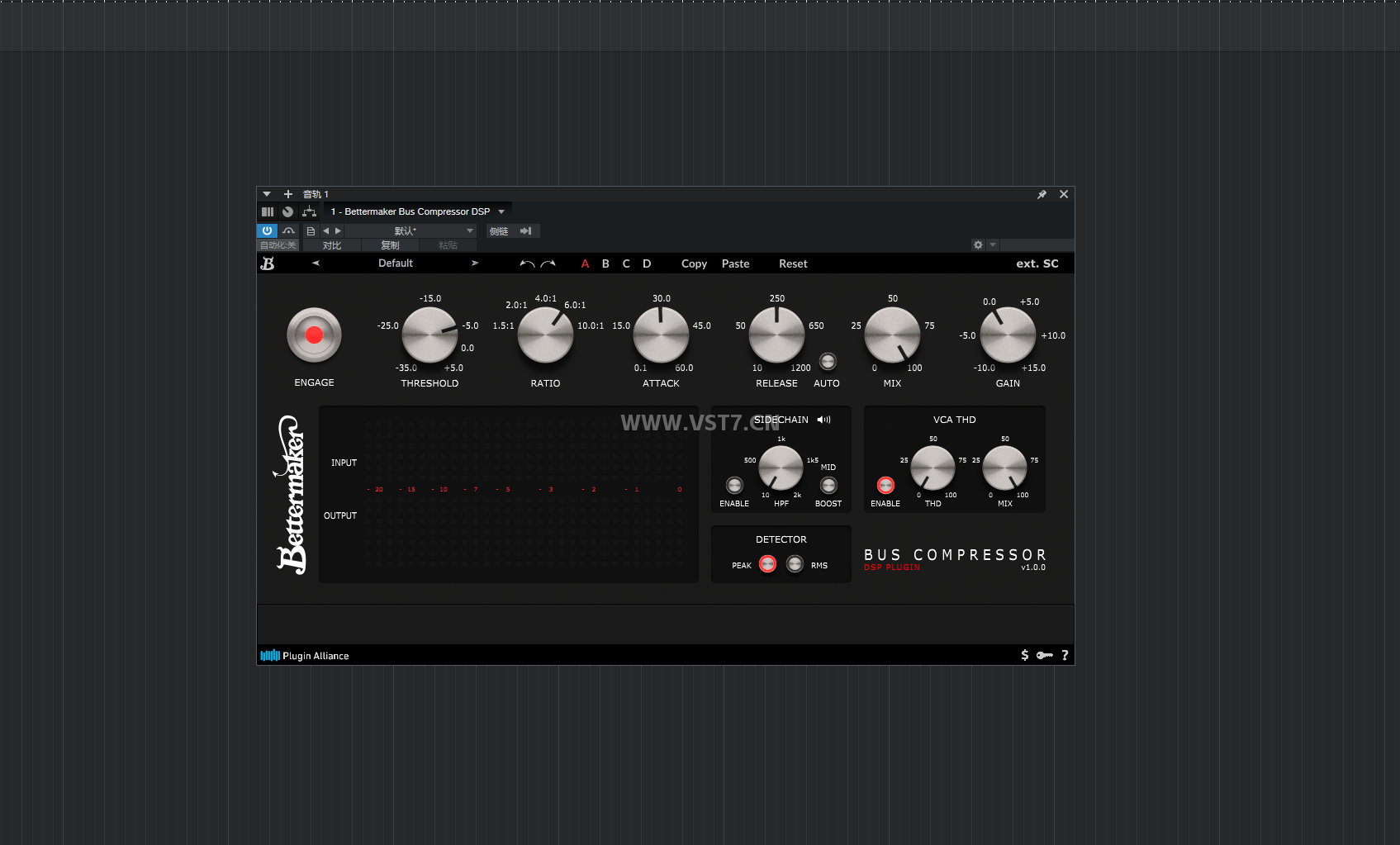
Task: Open the 默认 preset dropdown
Action: [x=411, y=231]
